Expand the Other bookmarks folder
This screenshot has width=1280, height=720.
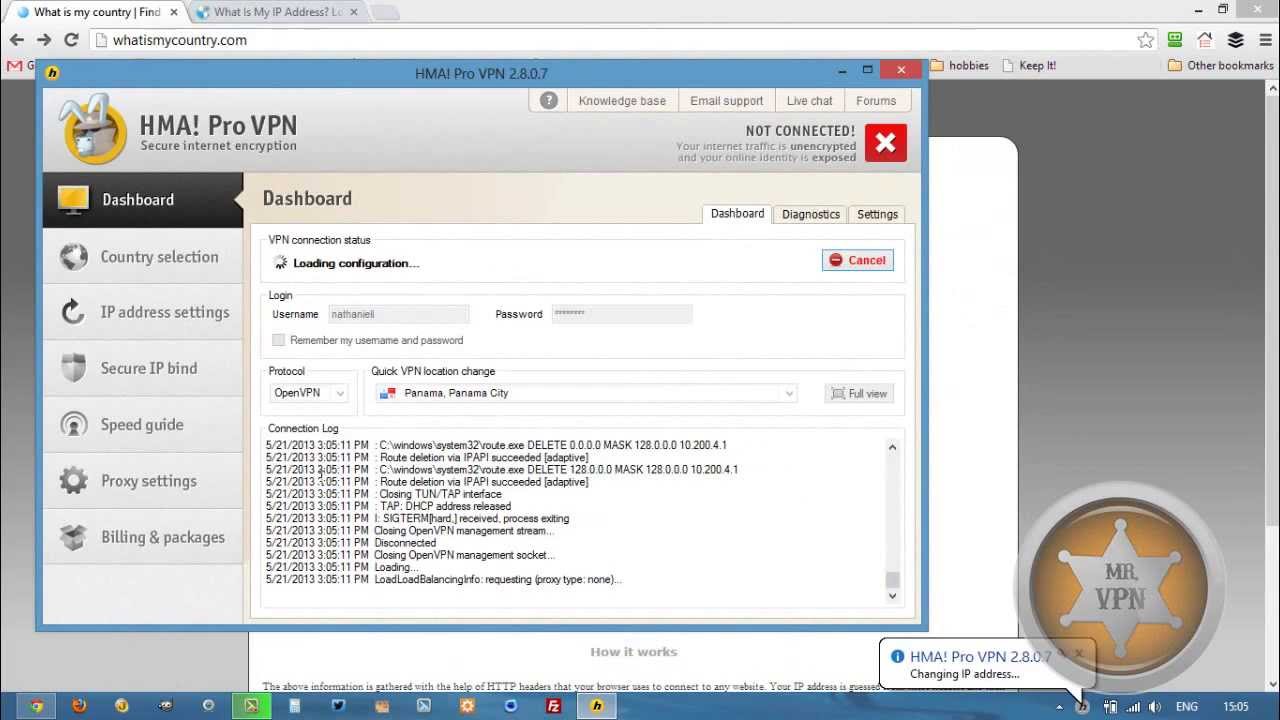point(1221,65)
